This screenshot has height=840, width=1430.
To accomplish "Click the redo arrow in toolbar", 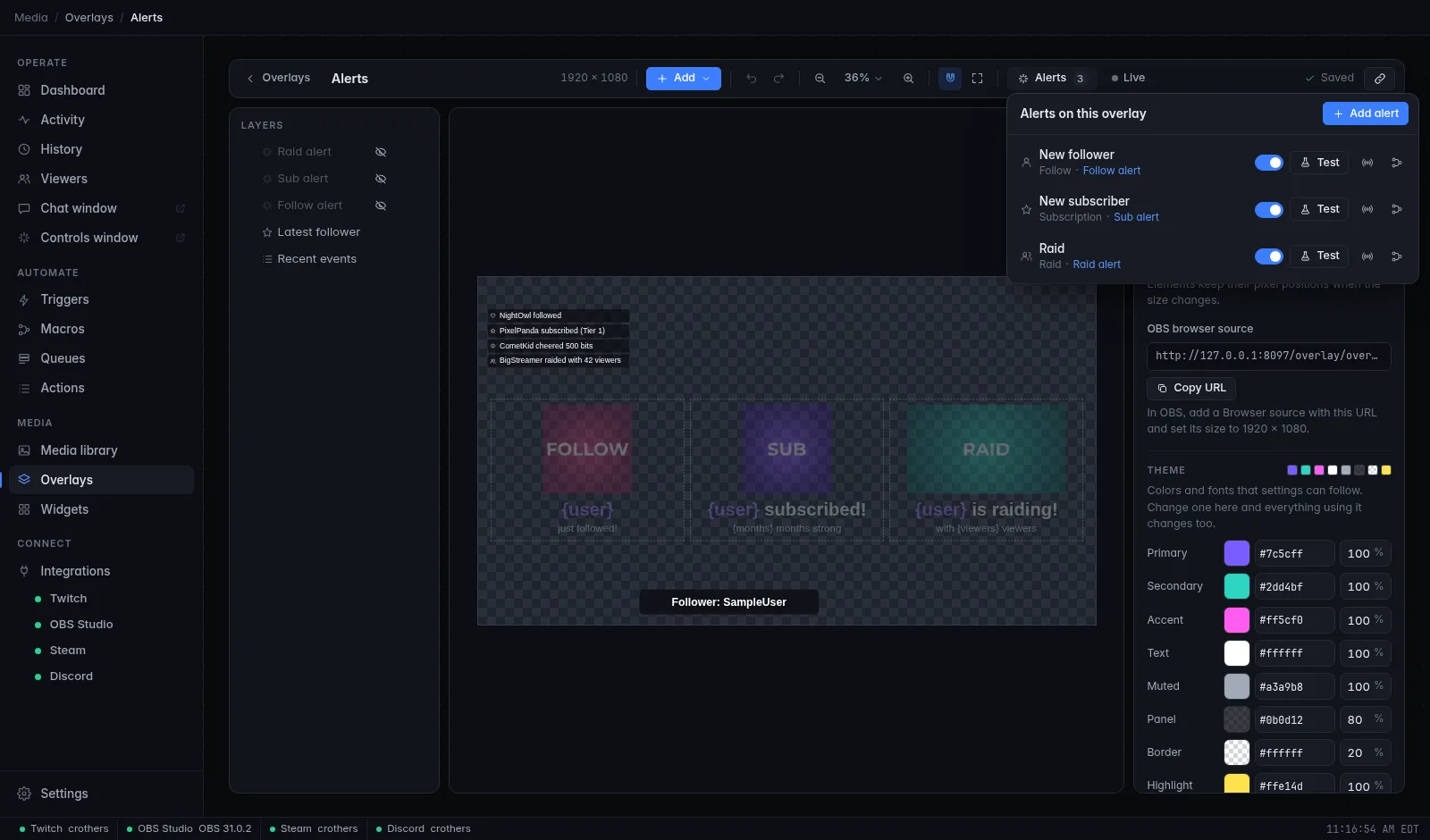I will (x=779, y=79).
